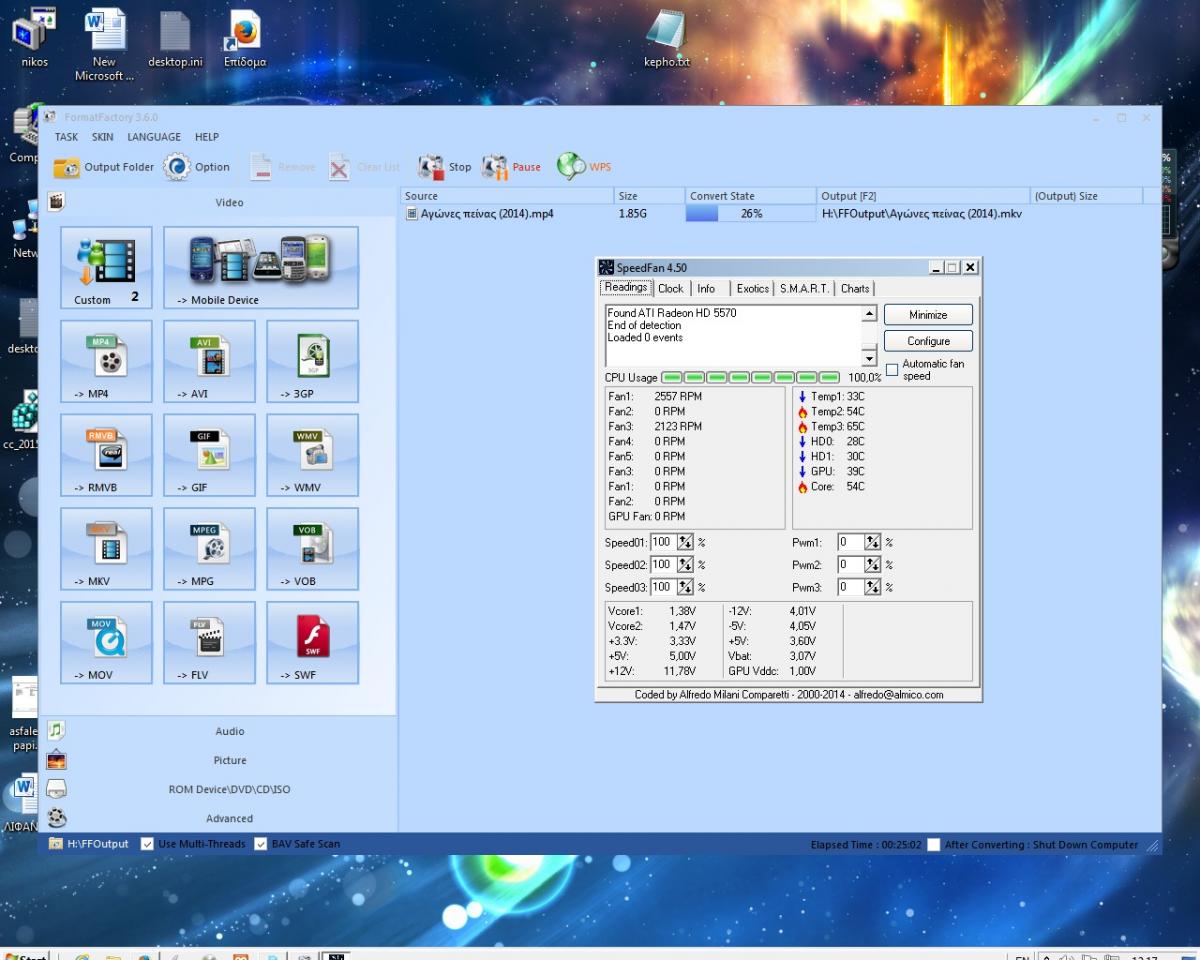The image size is (1200, 960).
Task: Toggle Use Multi-Threads checkbox
Action: point(147,844)
